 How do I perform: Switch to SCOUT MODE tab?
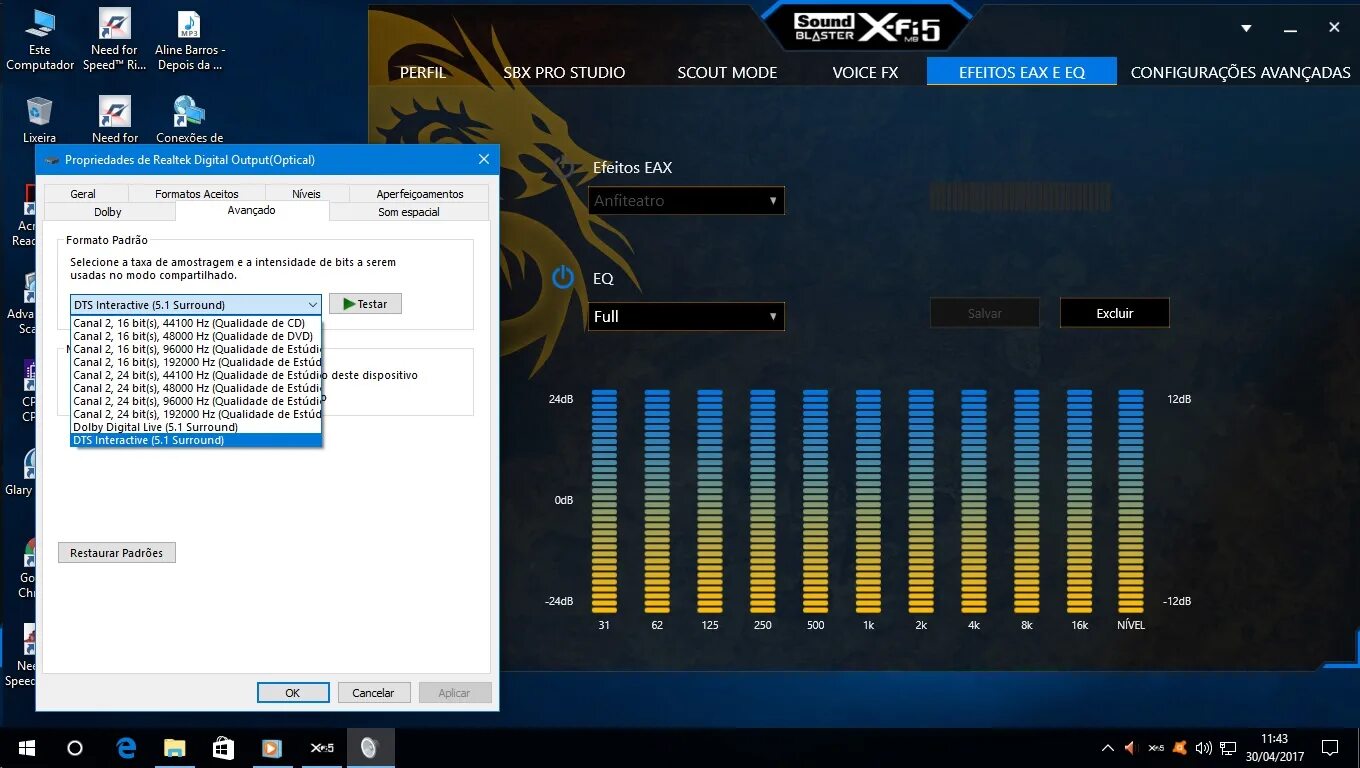pyautogui.click(x=727, y=72)
